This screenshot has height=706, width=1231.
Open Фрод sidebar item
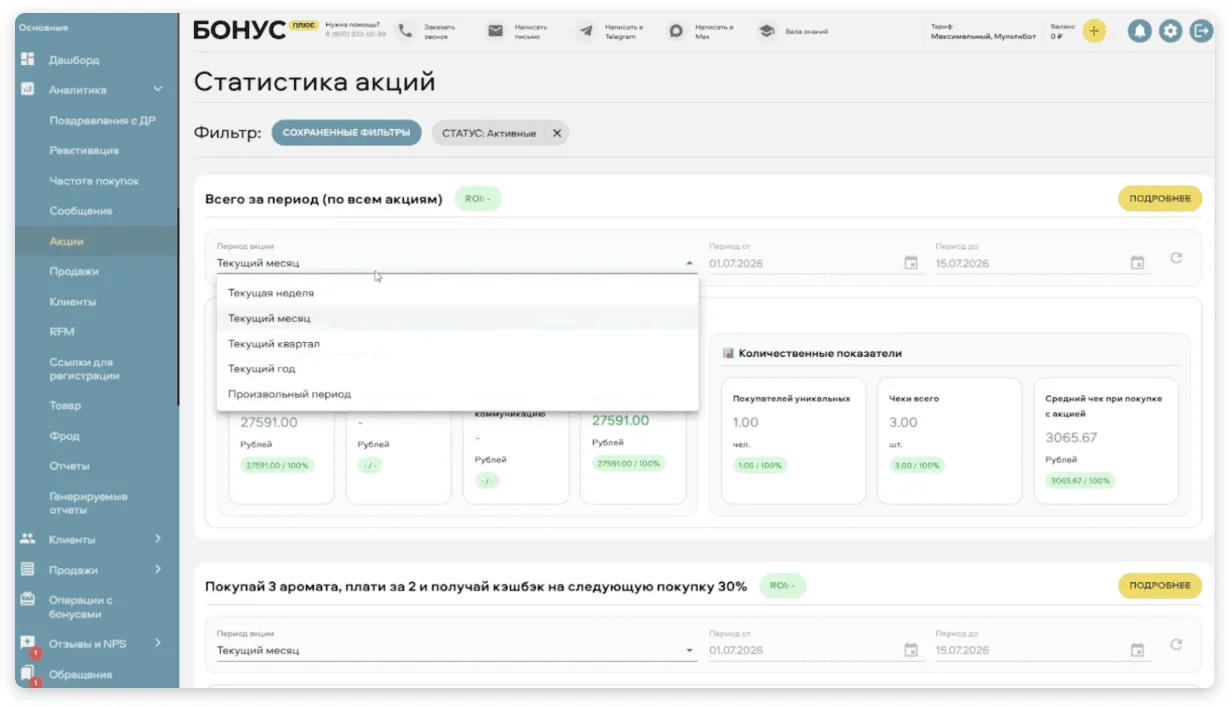(x=64, y=436)
